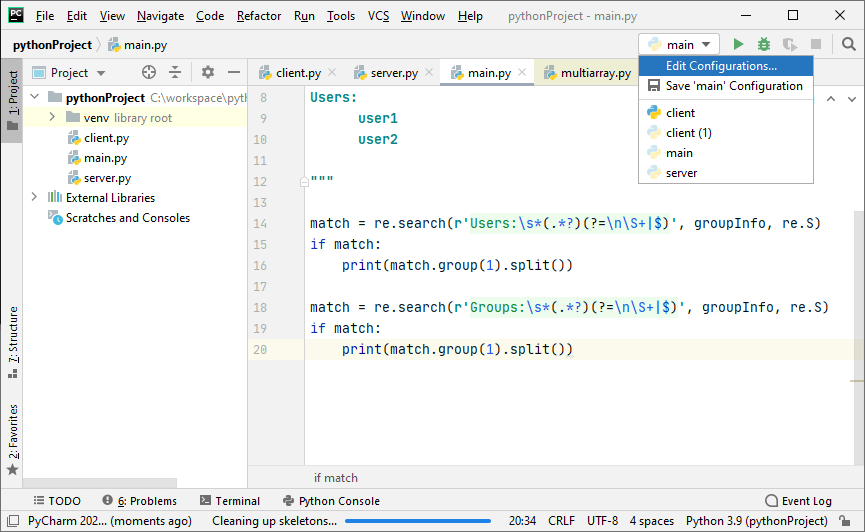
Task: Open Python 3.9 interpreter selector
Action: tap(756, 520)
